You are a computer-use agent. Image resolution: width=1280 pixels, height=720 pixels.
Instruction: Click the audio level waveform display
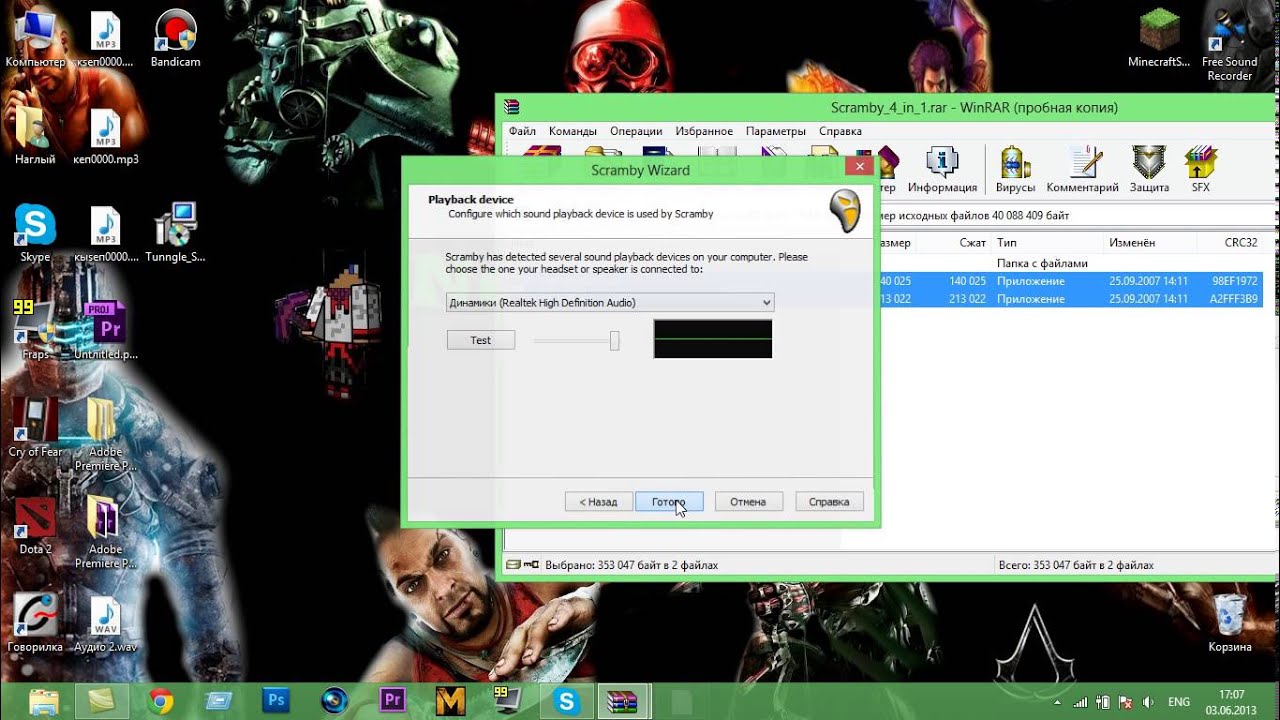click(713, 339)
